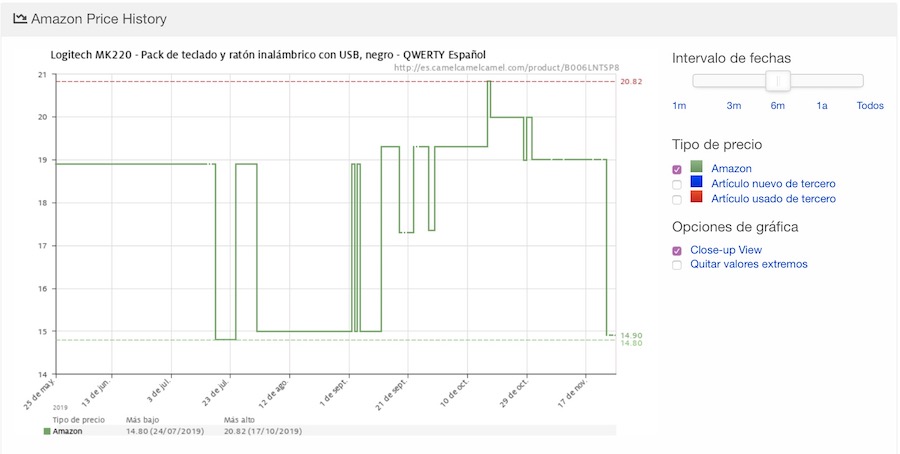Click the chart icon beside Amazon Price History

19,19
